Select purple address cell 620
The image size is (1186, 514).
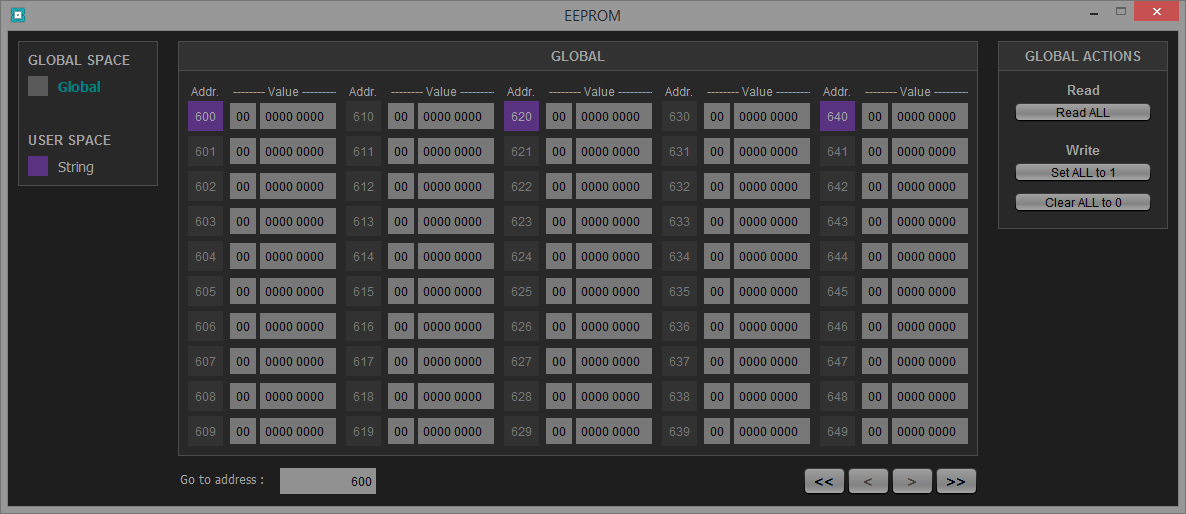[521, 116]
